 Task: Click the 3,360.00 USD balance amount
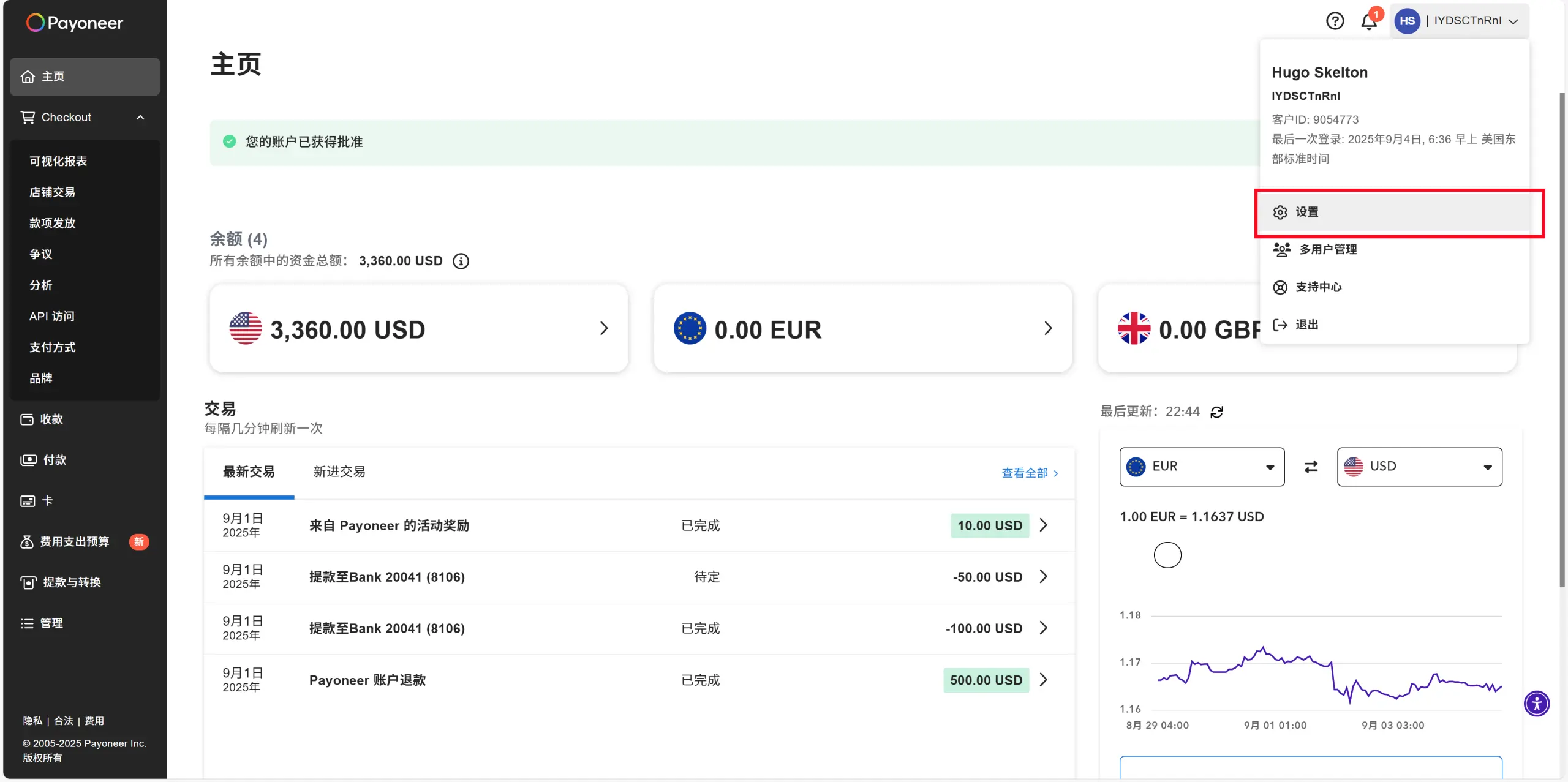[x=348, y=330]
